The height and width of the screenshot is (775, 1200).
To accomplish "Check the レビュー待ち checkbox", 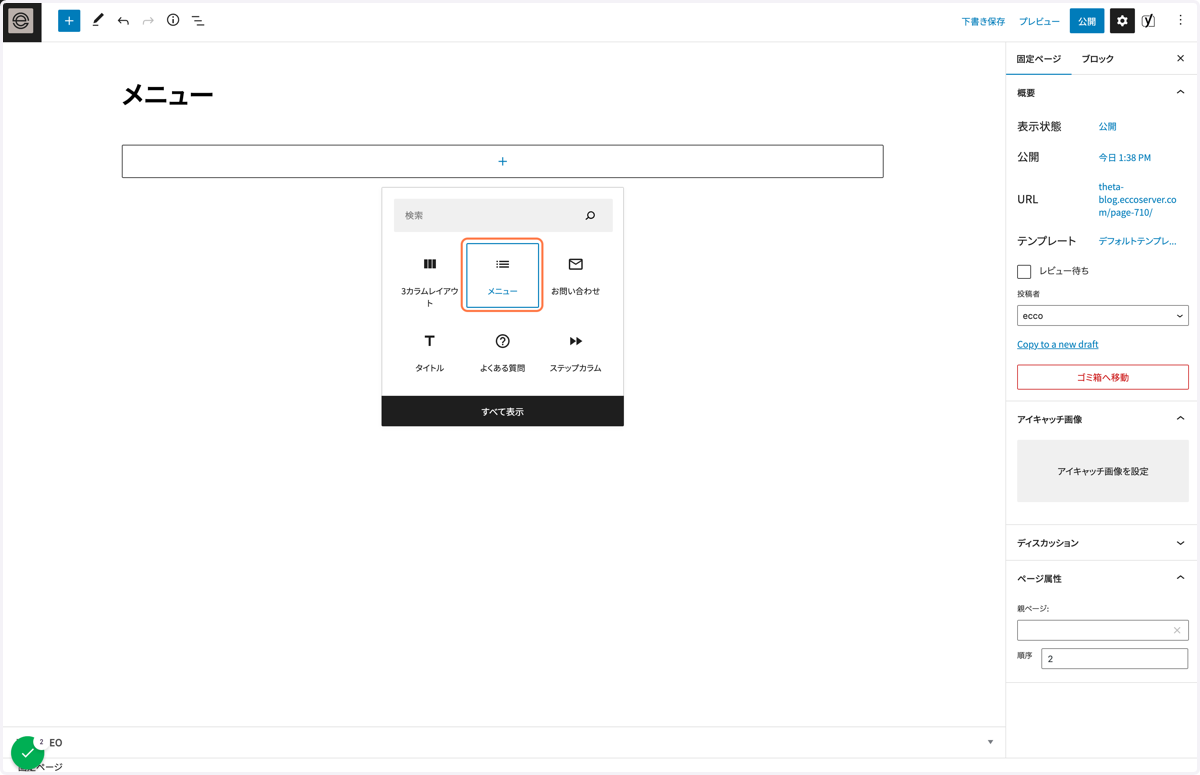I will point(1024,271).
